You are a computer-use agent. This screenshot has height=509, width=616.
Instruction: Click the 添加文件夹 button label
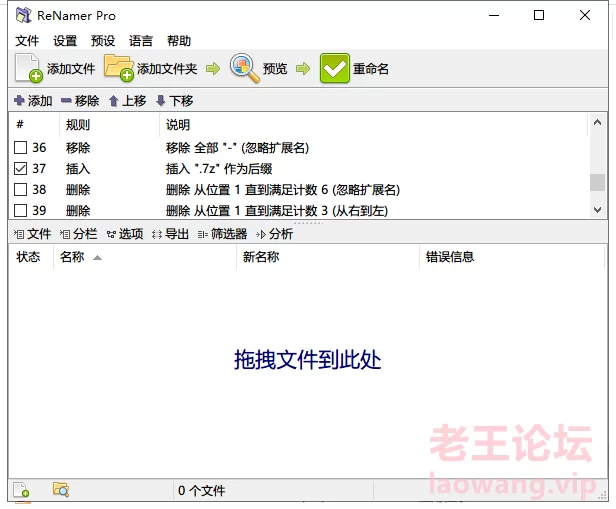[x=167, y=69]
